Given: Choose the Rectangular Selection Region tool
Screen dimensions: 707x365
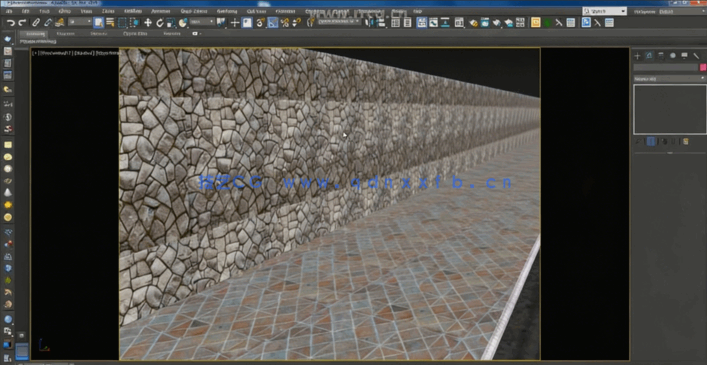Looking at the screenshot, I should 122,23.
